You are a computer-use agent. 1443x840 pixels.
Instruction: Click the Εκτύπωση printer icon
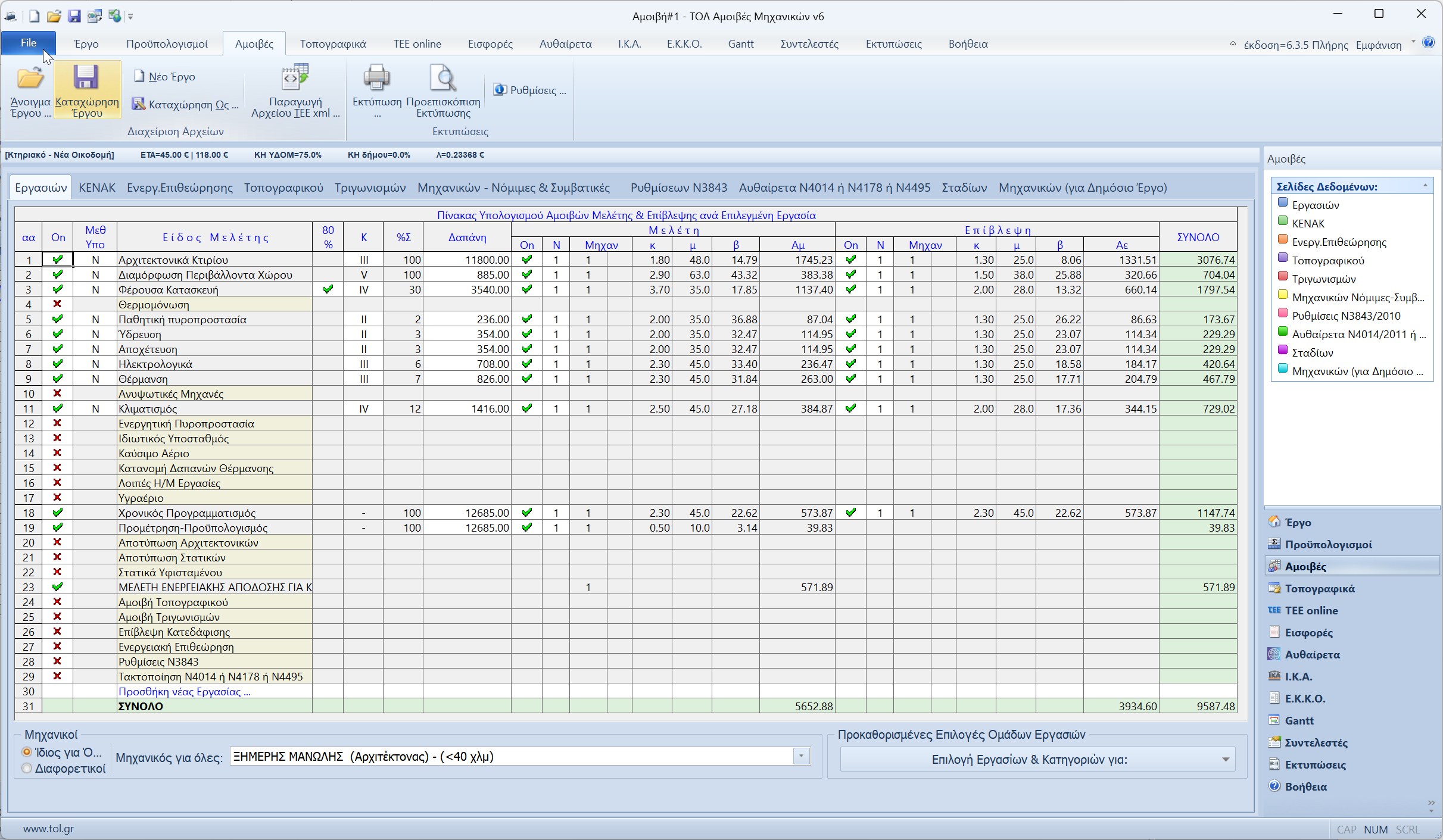click(x=376, y=79)
